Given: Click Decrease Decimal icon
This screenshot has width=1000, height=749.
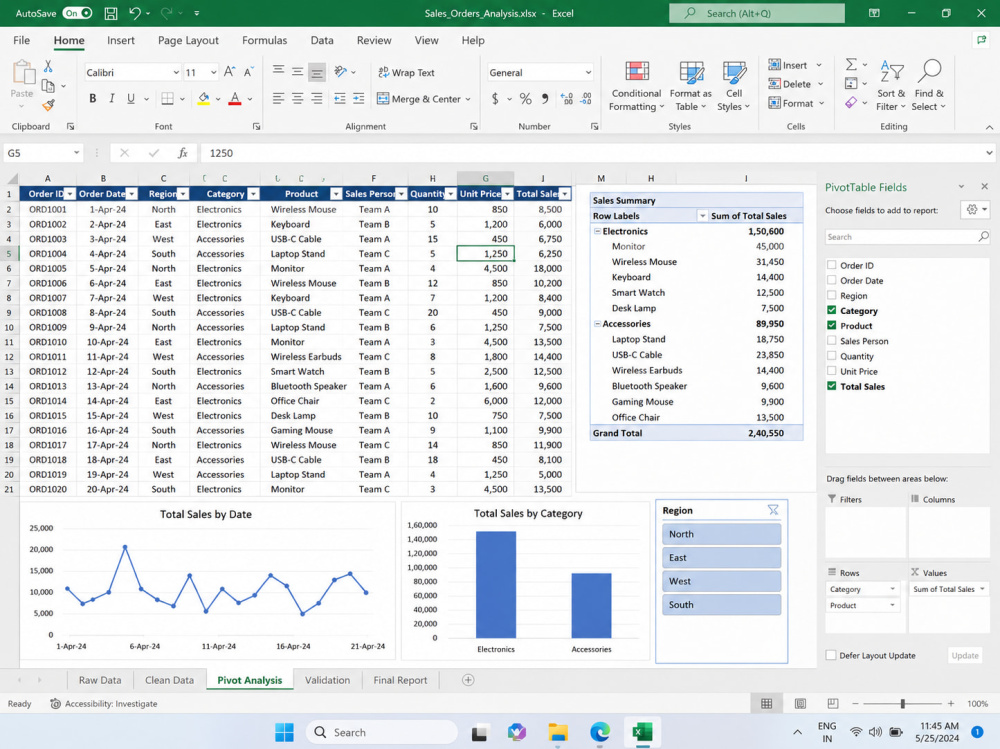Looking at the screenshot, I should 586,99.
